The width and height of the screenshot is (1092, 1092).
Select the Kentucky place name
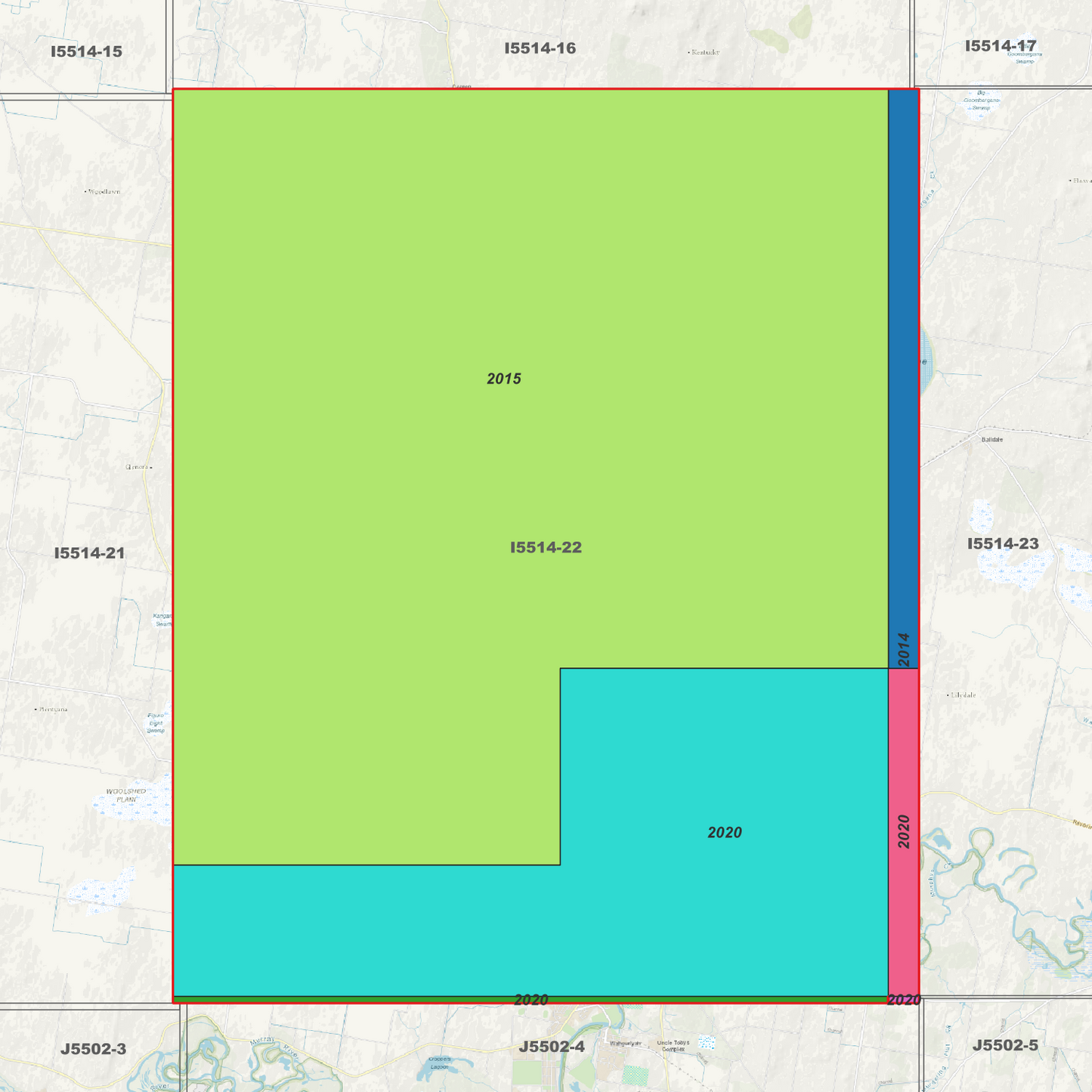704,52
